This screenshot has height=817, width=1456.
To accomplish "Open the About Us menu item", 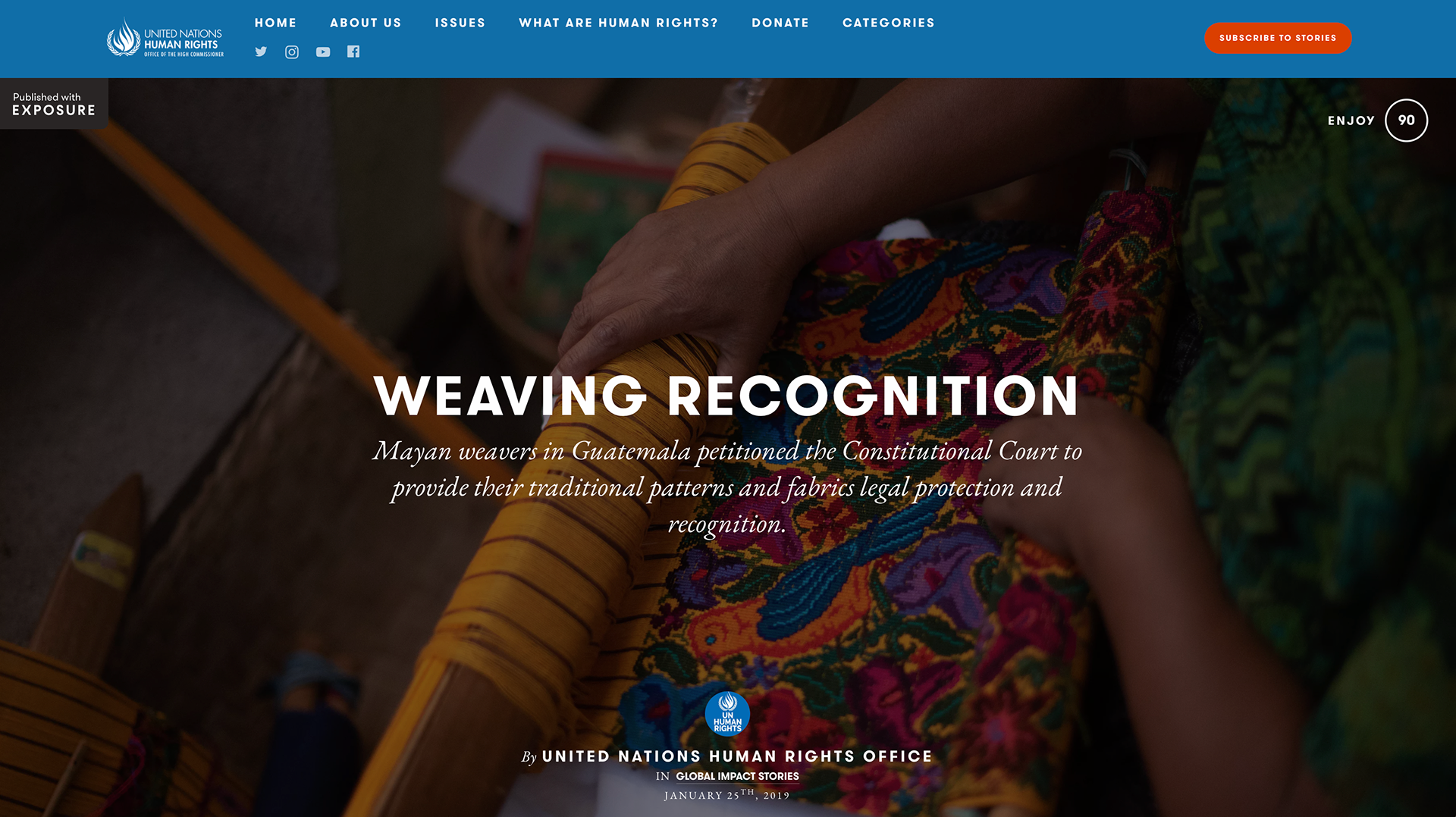I will point(366,23).
